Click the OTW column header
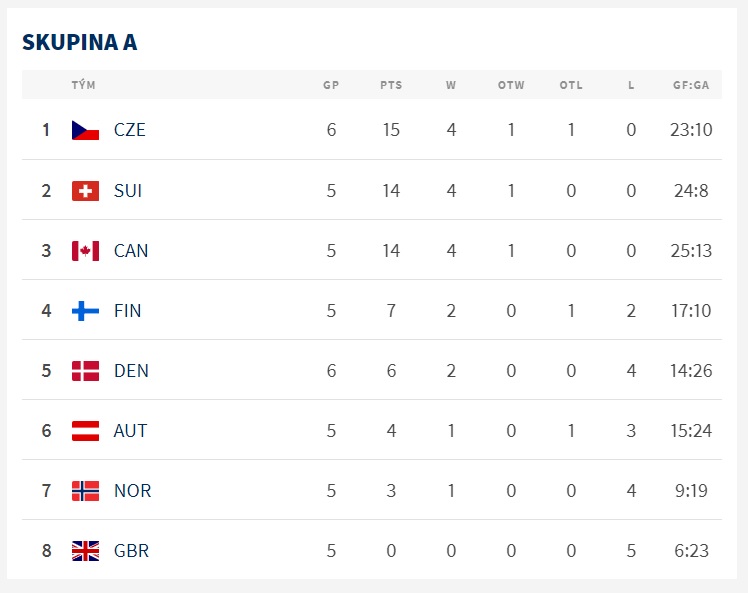748x593 pixels. tap(511, 85)
